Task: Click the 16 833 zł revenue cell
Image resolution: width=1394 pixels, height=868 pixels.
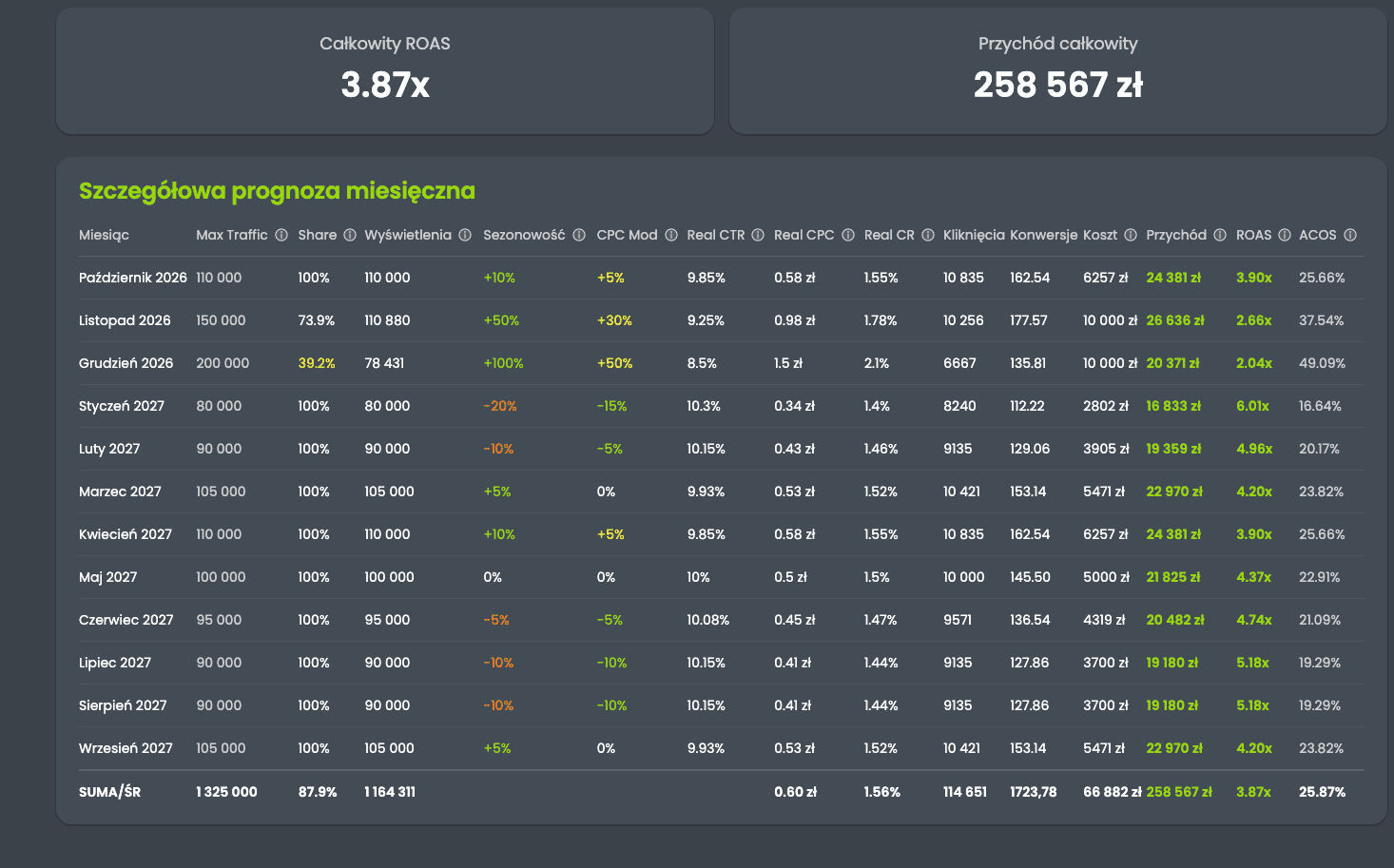Action: click(1173, 406)
